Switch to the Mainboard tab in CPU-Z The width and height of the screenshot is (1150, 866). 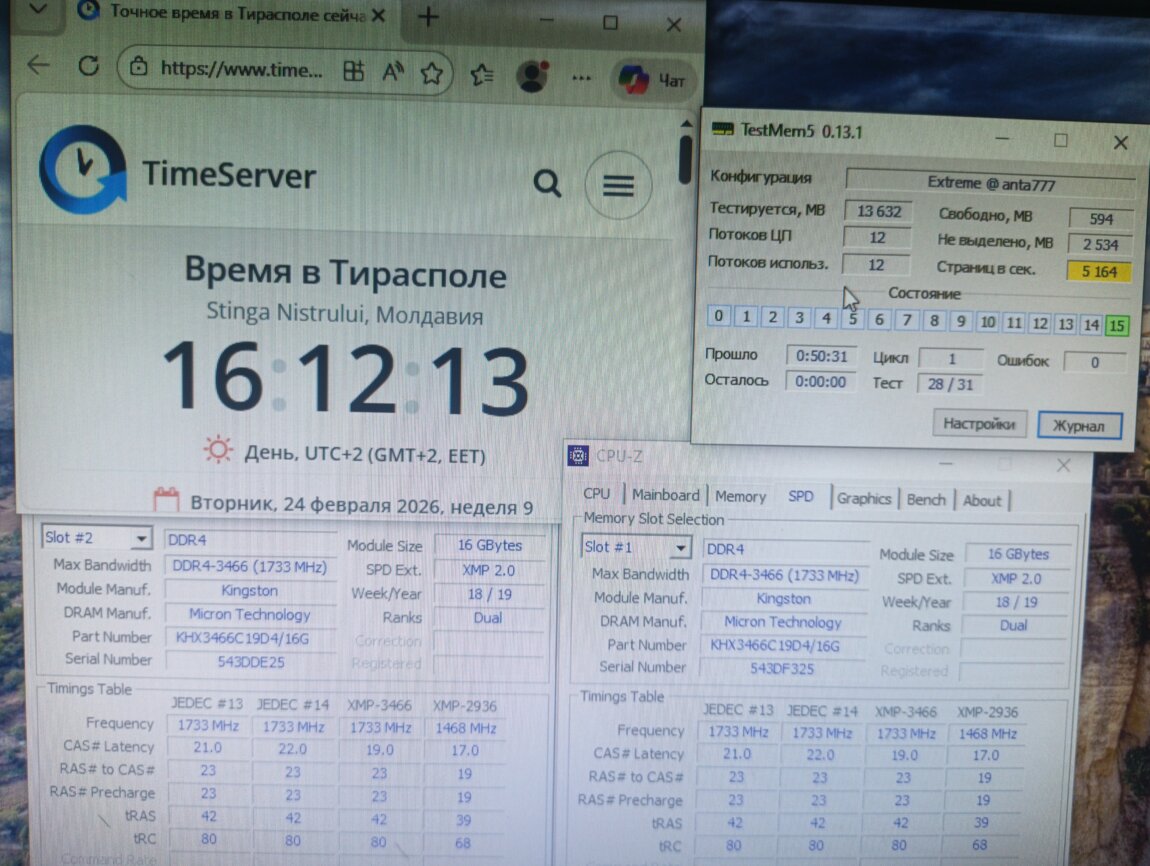click(x=665, y=495)
